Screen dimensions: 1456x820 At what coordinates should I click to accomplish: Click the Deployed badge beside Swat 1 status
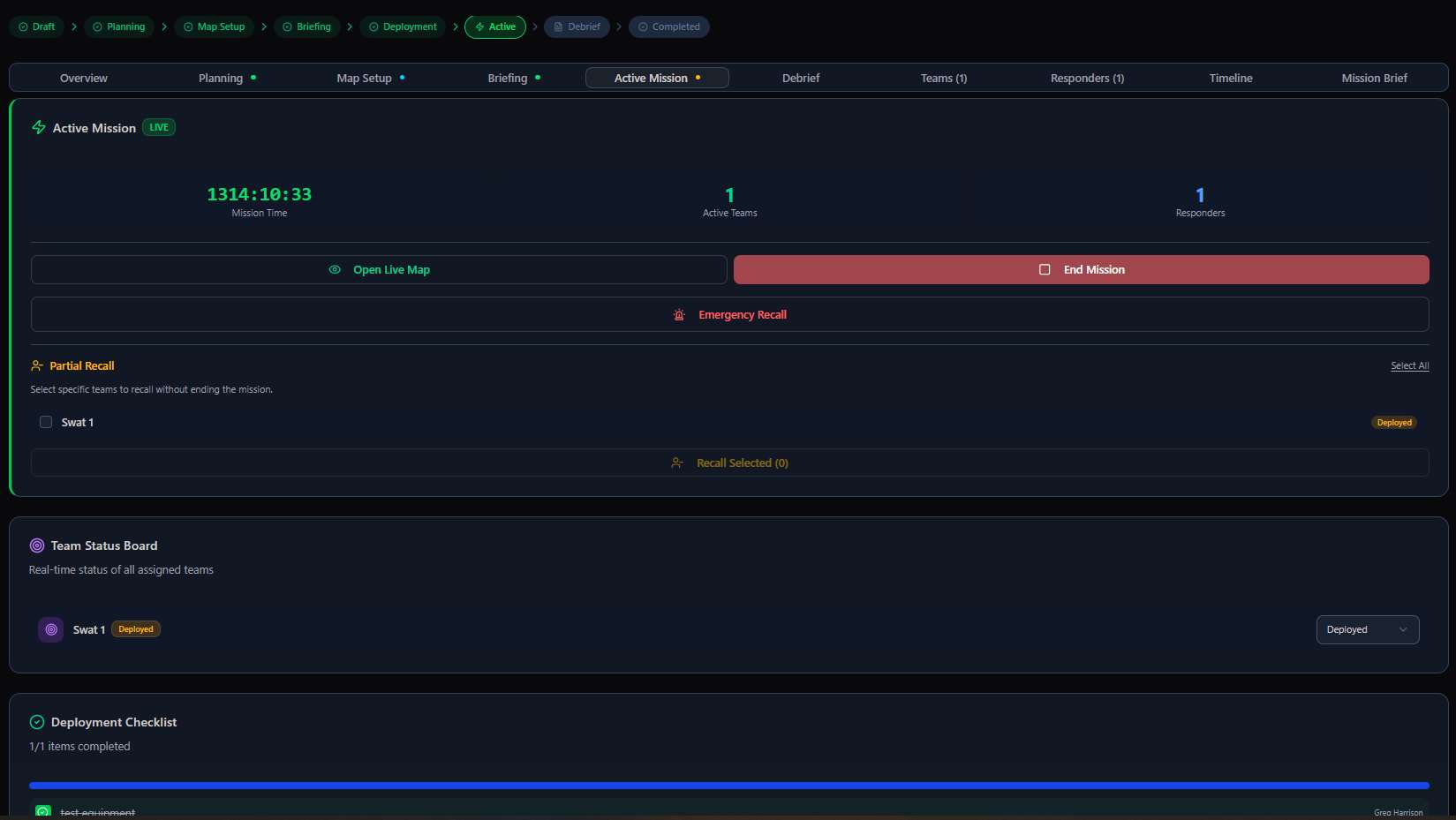click(136, 629)
